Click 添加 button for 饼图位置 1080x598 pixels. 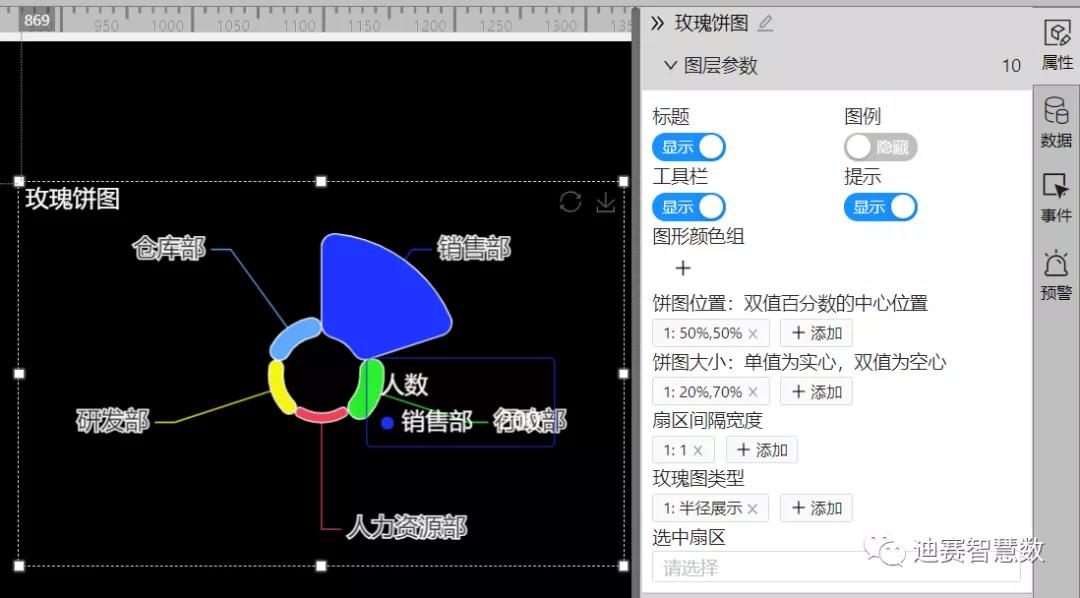pyautogui.click(x=816, y=334)
